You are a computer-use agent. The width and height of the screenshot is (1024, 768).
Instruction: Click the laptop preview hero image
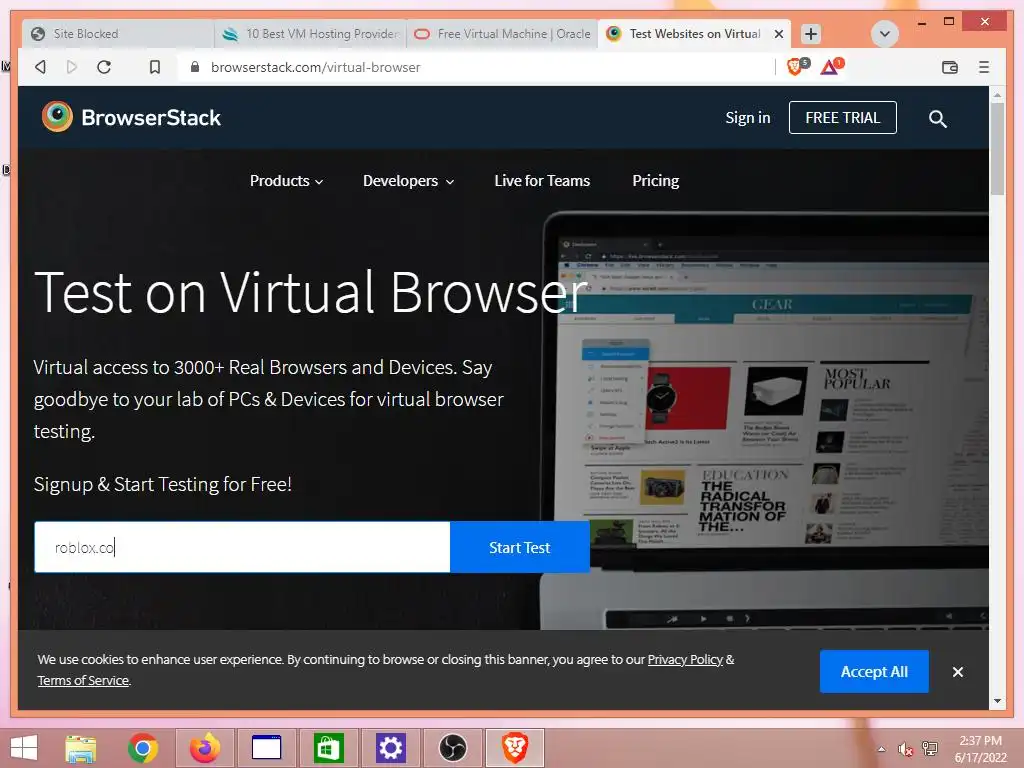tap(765, 420)
